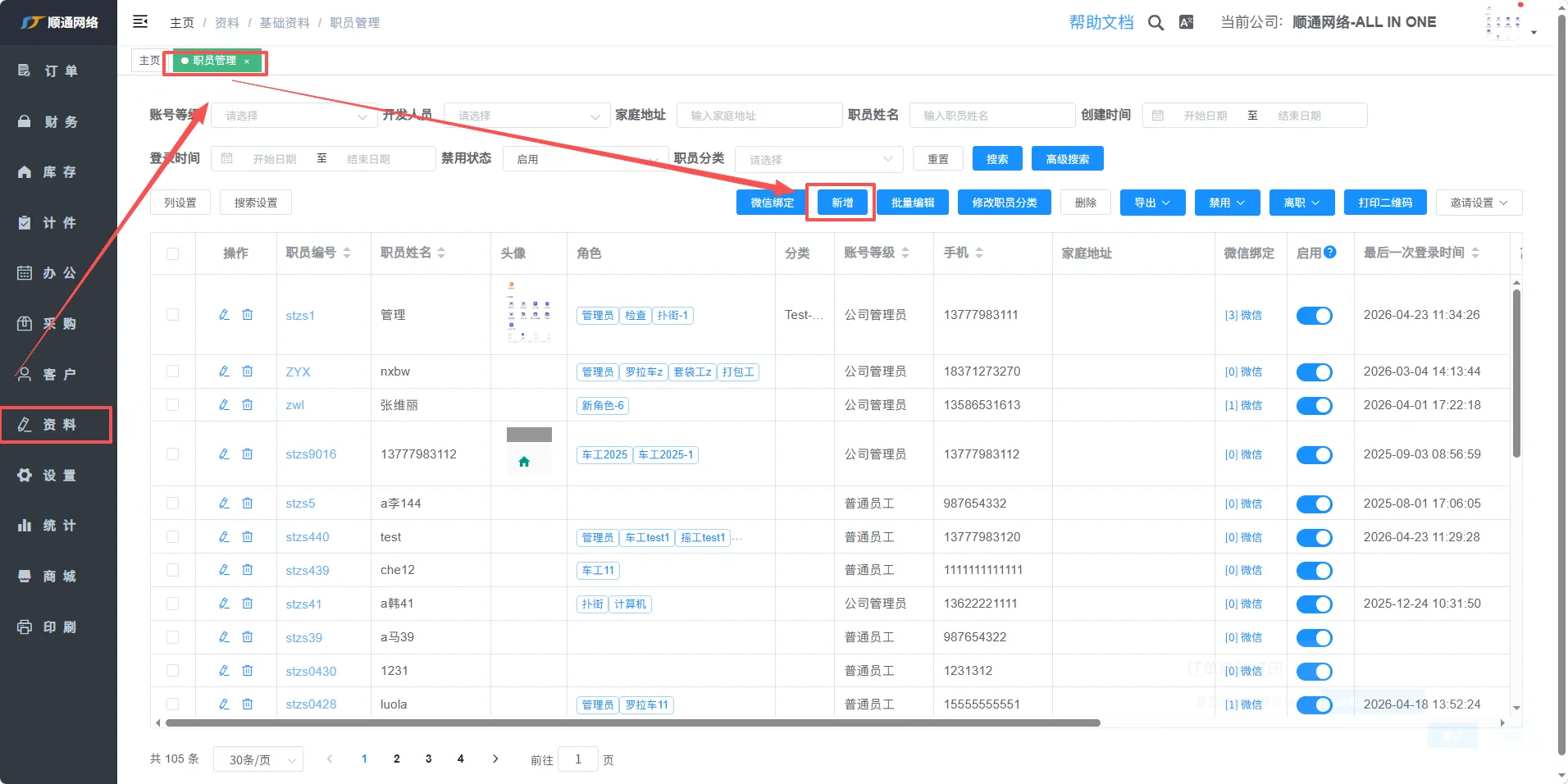This screenshot has height=784, width=1568.
Task: Open the 设置 gear section in sidebar
Action: tap(58, 476)
